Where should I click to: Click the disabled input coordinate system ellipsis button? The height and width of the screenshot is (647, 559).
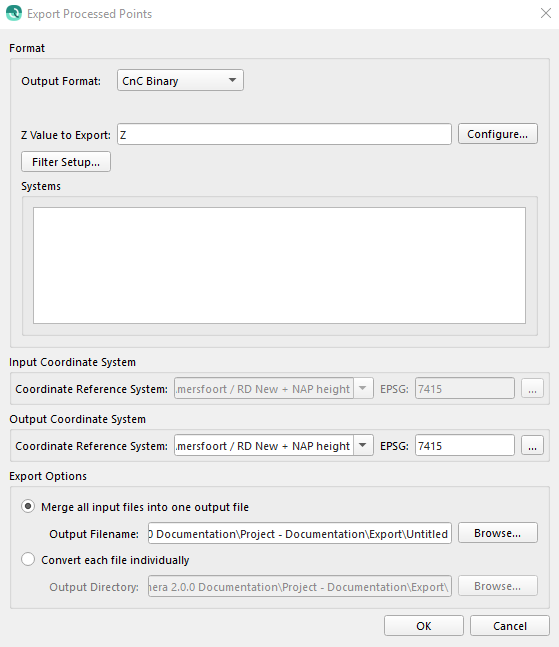(532, 388)
